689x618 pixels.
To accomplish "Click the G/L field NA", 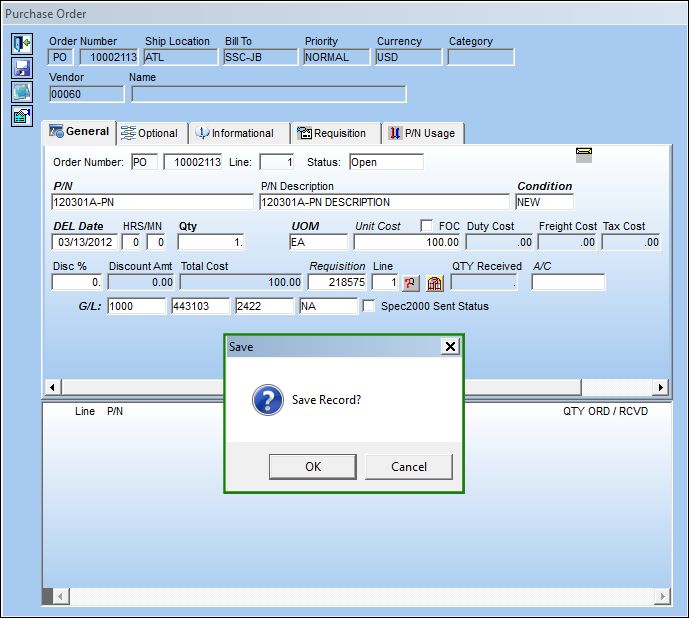I will pos(328,306).
